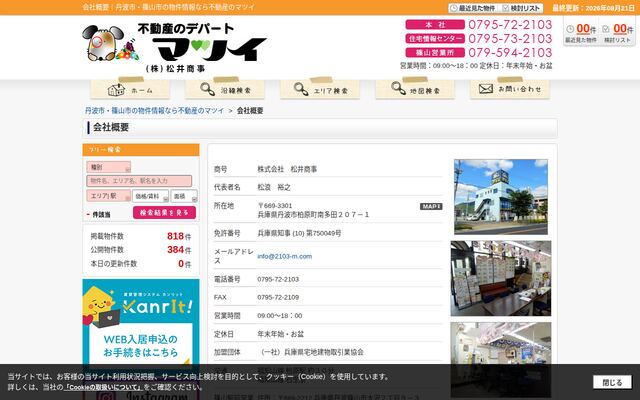This screenshot has width=640, height=400.
Task: Click 最近見た物件 in the orange top bar
Action: 473,8
